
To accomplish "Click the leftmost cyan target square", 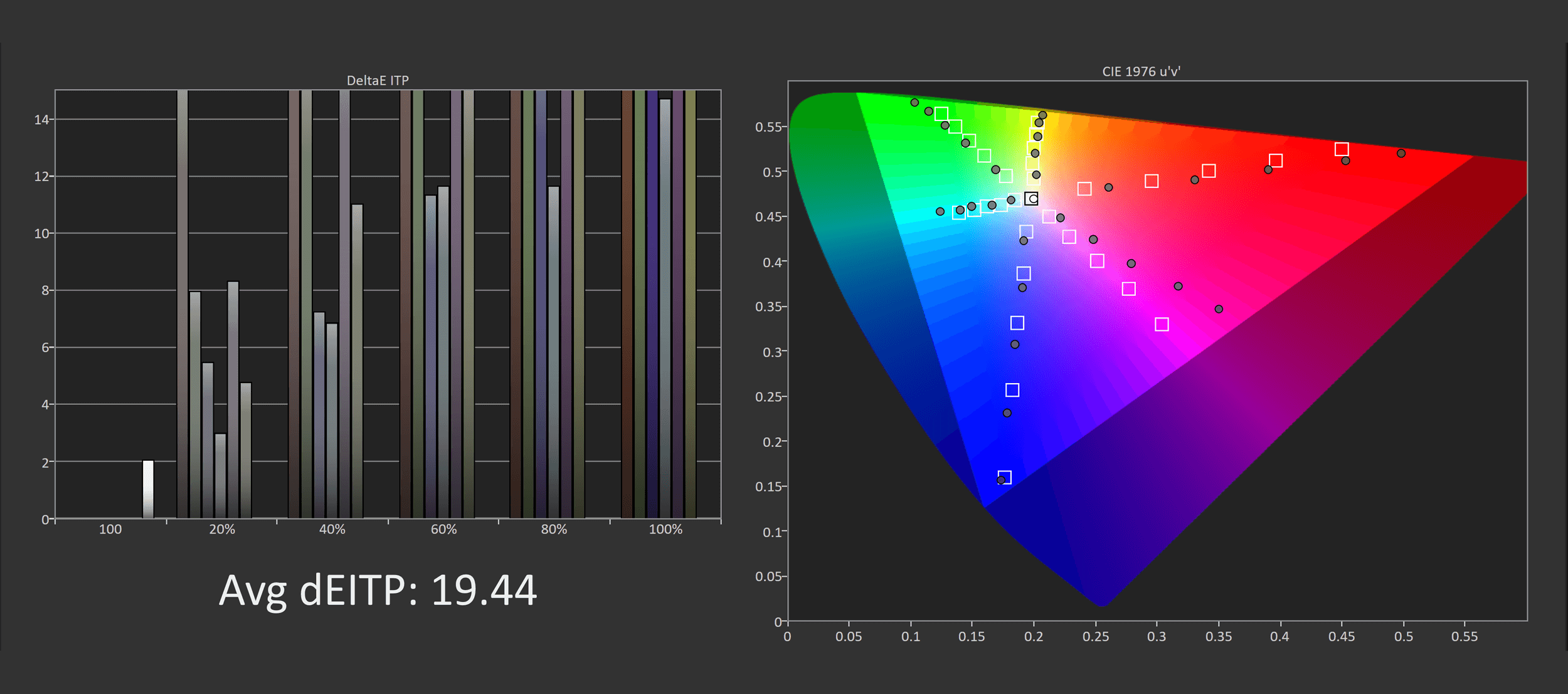I will (959, 213).
